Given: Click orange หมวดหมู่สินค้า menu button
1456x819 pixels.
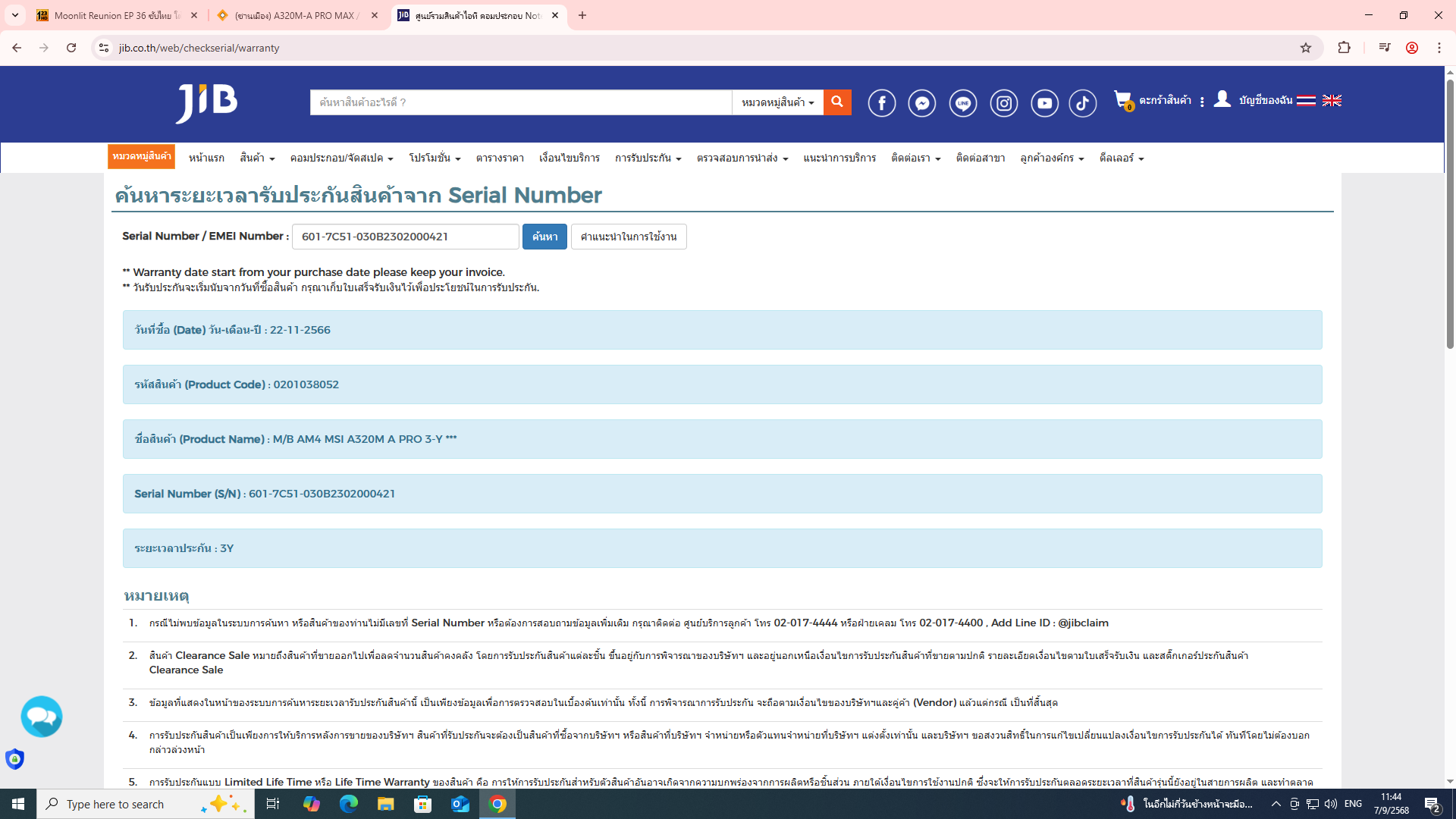Looking at the screenshot, I should (141, 156).
